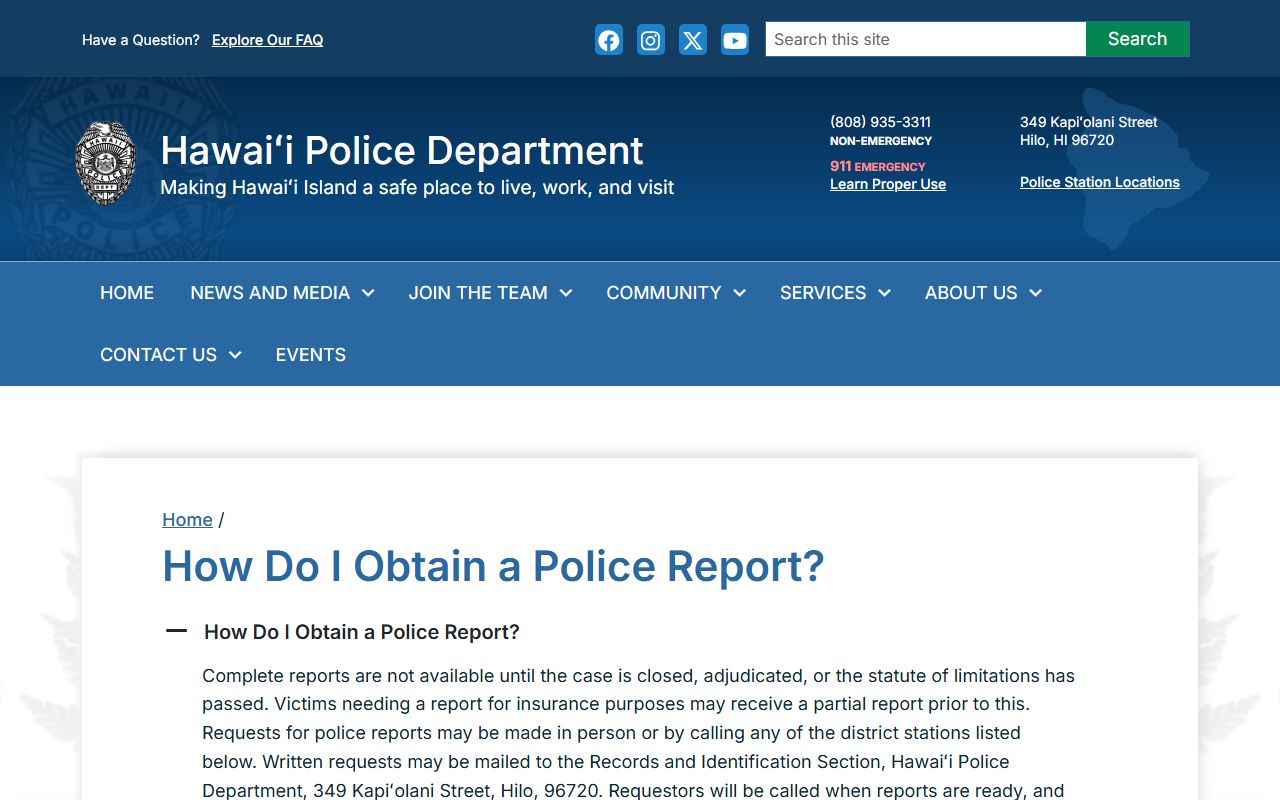Open the SERVICES menu

pos(823,293)
